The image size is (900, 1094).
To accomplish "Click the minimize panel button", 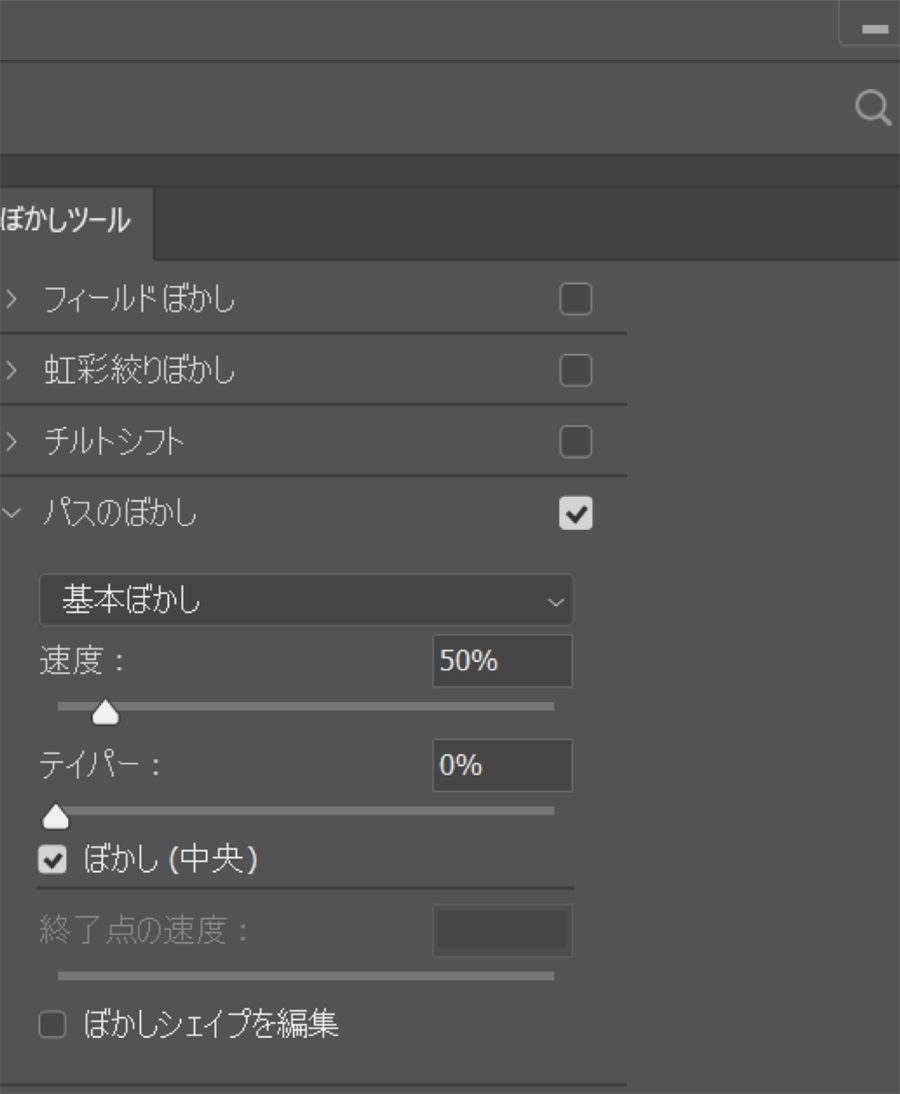I will pos(873,29).
